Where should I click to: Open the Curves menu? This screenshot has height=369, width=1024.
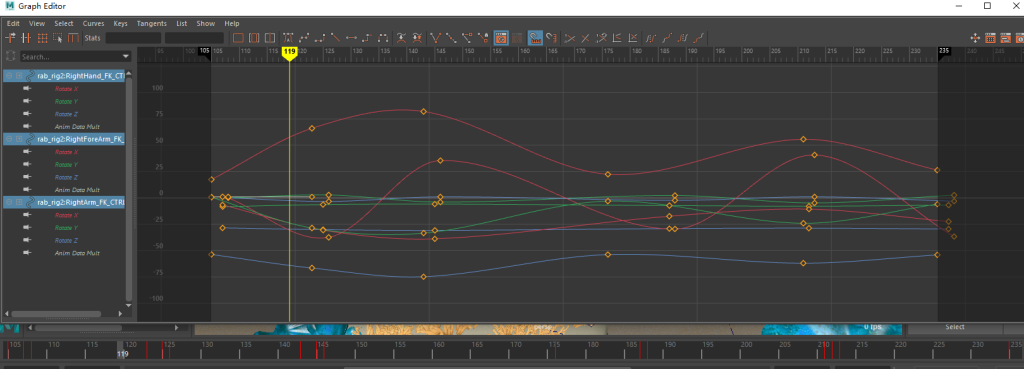[93, 24]
